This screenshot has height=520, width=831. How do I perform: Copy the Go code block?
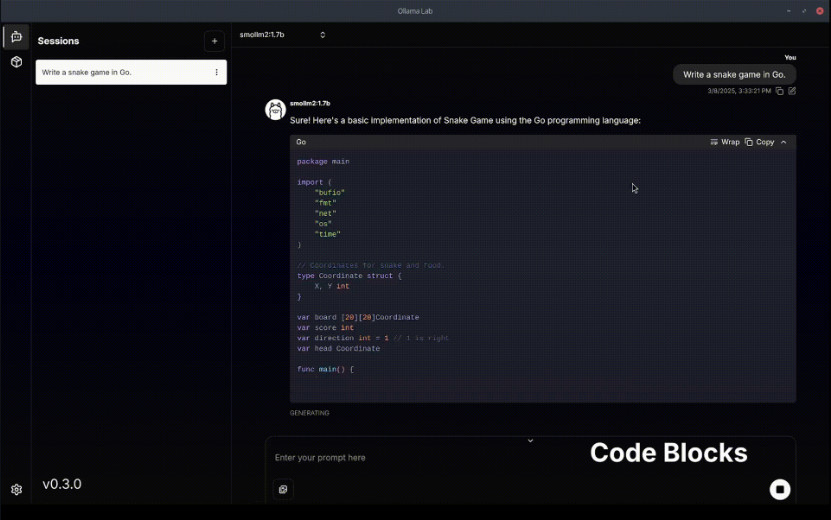tap(759, 142)
